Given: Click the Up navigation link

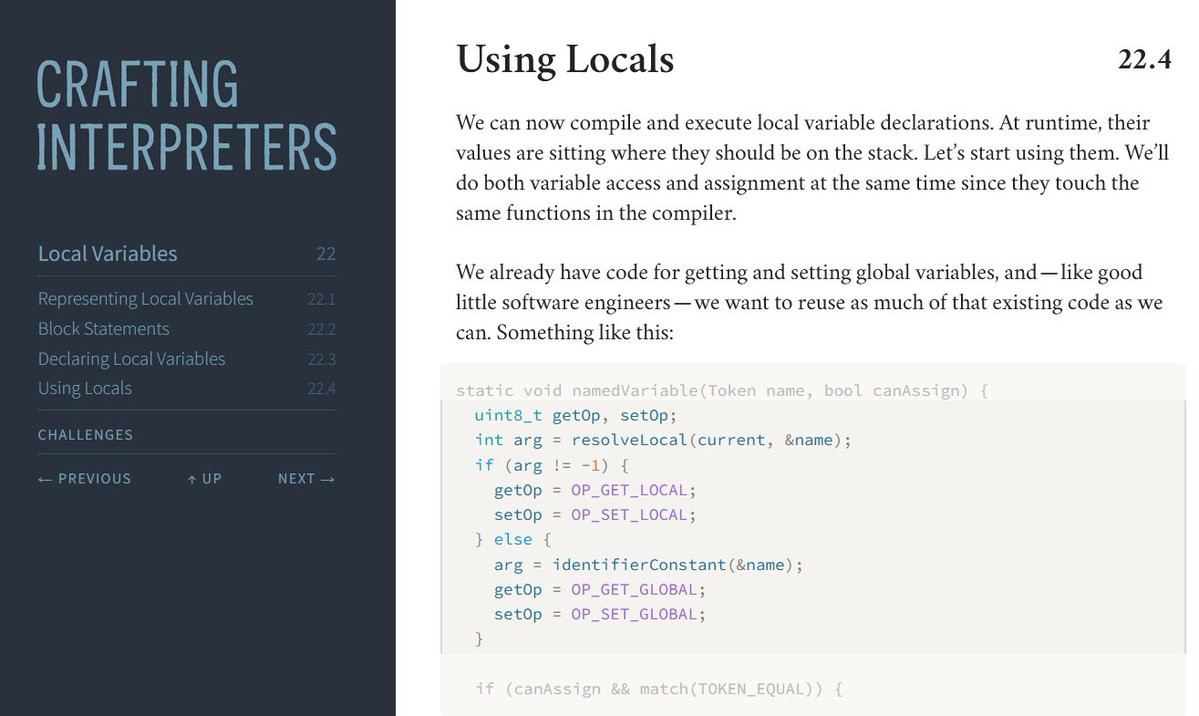Looking at the screenshot, I should point(204,478).
